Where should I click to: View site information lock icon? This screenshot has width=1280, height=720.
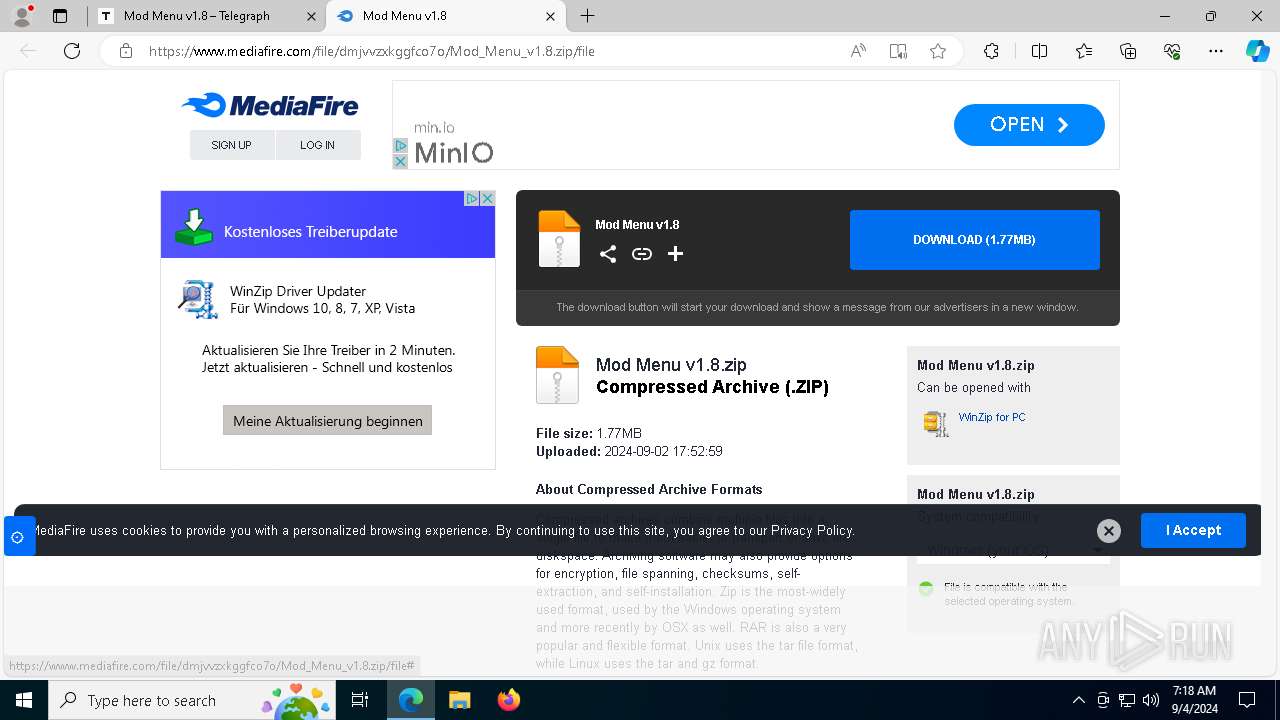click(x=126, y=51)
